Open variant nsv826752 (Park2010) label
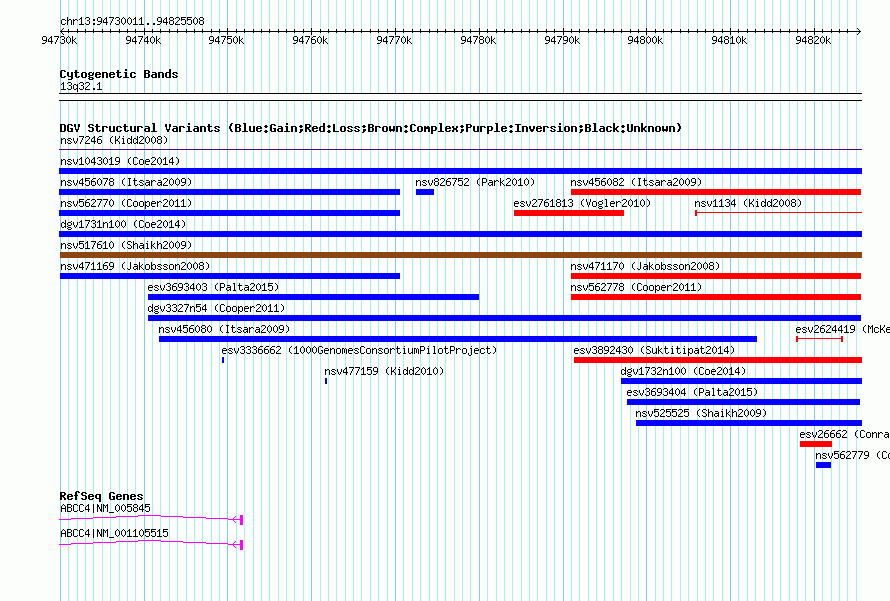Viewport: 890px width, 601px height. coord(475,182)
